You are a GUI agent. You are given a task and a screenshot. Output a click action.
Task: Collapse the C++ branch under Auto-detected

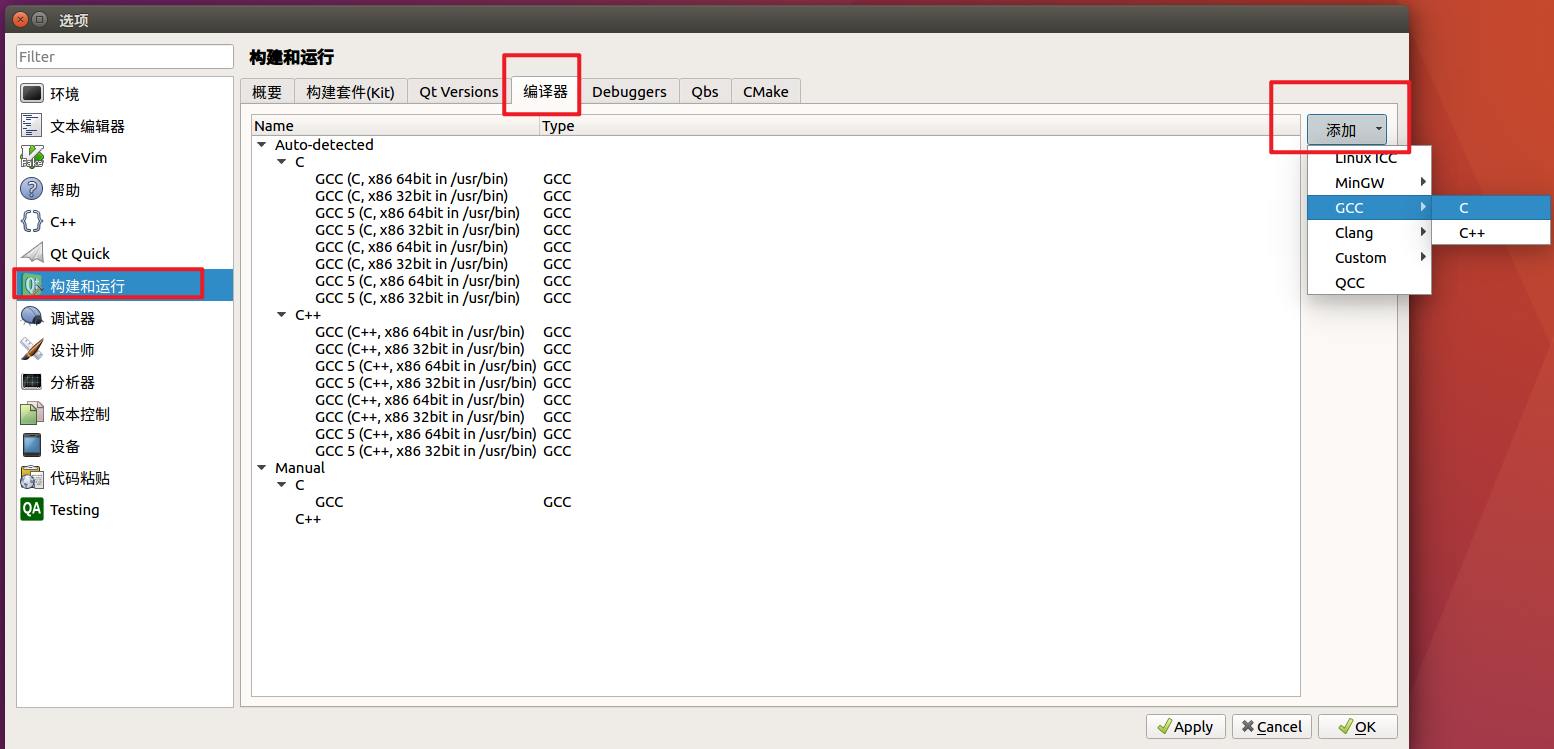click(x=281, y=314)
